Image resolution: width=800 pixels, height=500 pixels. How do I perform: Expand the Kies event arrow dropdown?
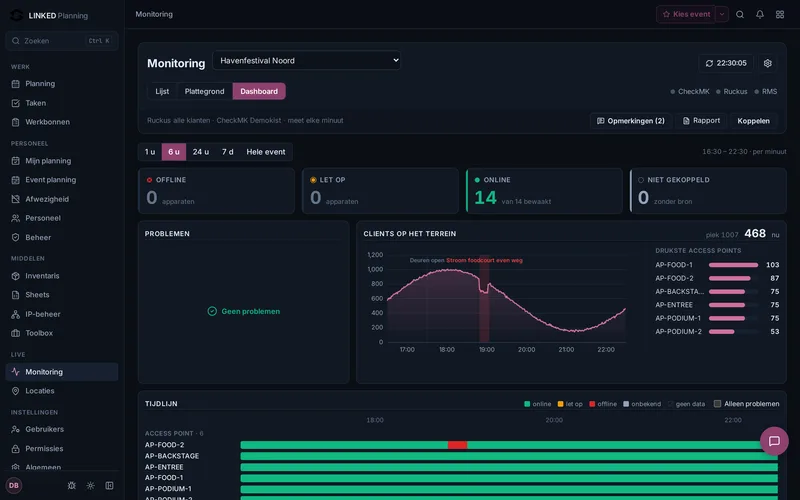pos(721,14)
